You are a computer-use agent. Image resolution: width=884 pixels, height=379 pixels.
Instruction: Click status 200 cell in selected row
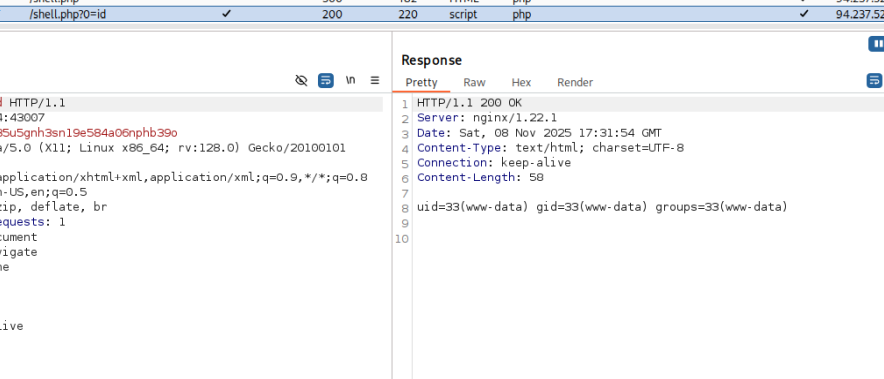click(332, 14)
